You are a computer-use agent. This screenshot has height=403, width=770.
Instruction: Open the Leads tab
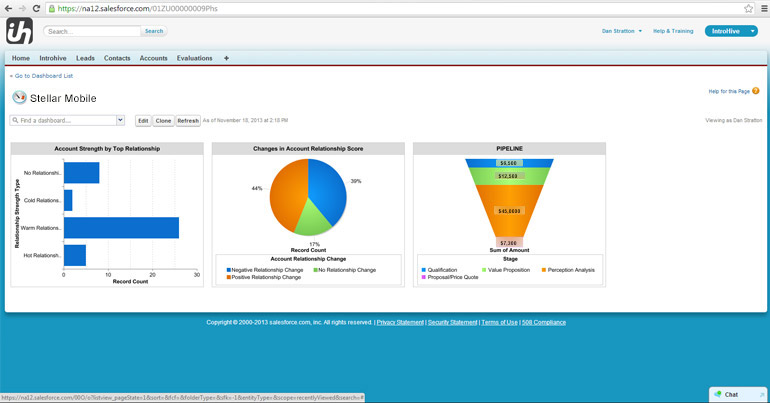coord(85,58)
